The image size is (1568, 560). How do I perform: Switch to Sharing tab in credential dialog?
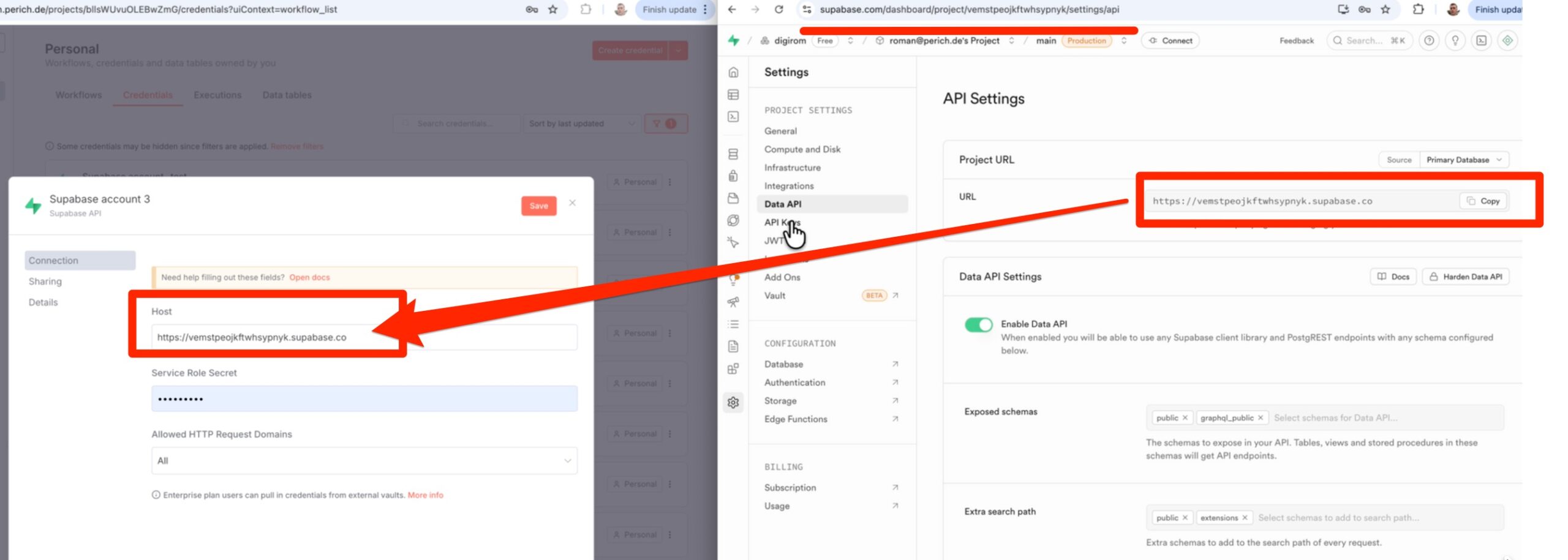point(45,282)
